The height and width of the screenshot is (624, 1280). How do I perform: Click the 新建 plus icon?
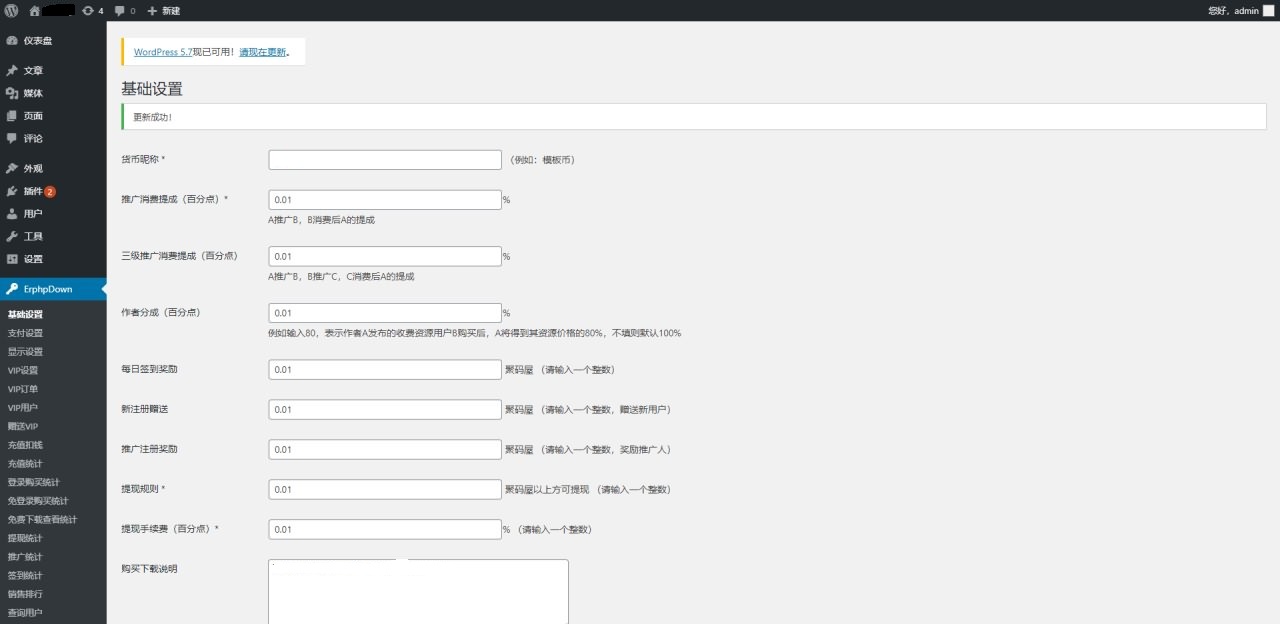tap(152, 10)
